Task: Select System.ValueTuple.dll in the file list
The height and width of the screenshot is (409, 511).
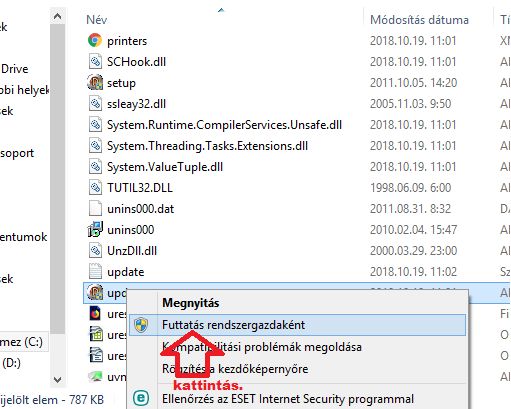Action: click(x=165, y=167)
